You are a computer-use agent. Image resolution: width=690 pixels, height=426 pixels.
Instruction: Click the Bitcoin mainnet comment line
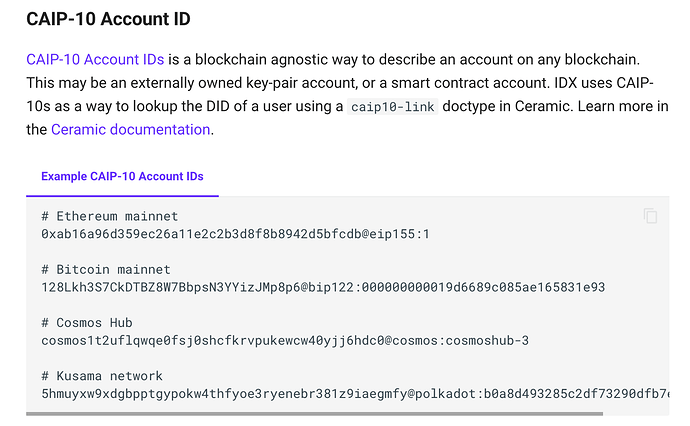click(x=106, y=270)
